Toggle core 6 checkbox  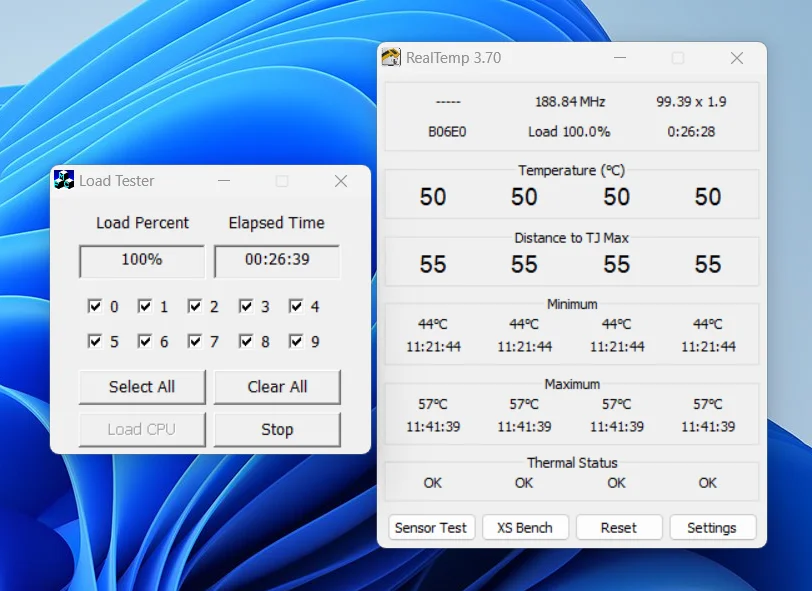pyautogui.click(x=144, y=341)
